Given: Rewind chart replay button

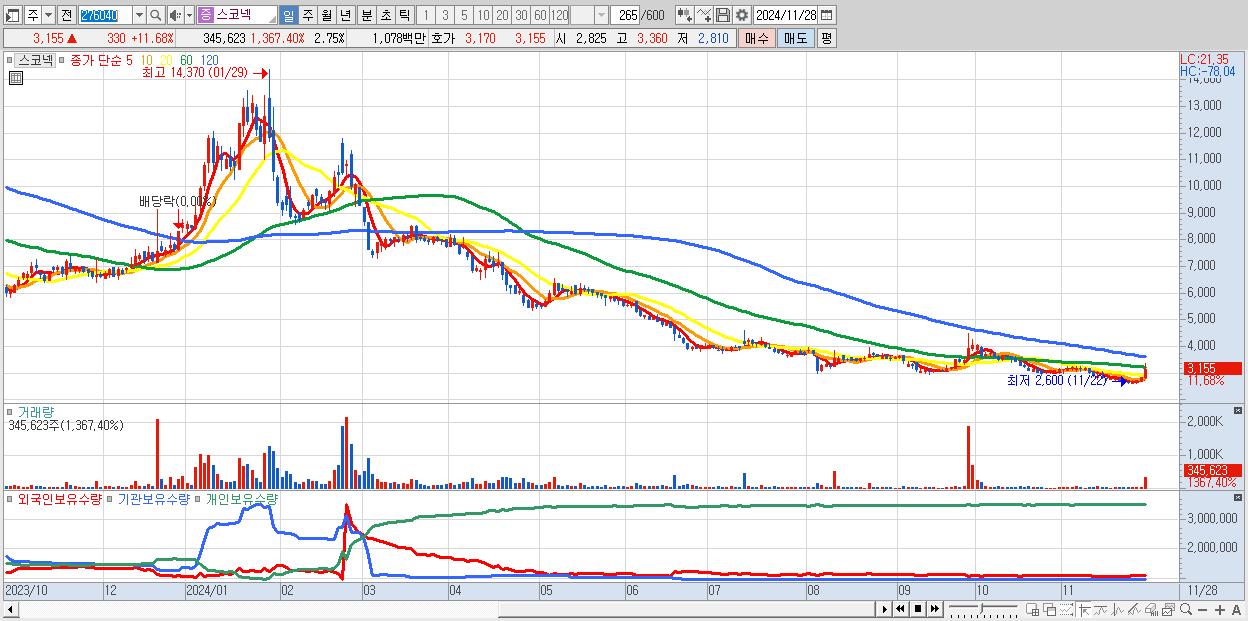Looking at the screenshot, I should point(900,609).
